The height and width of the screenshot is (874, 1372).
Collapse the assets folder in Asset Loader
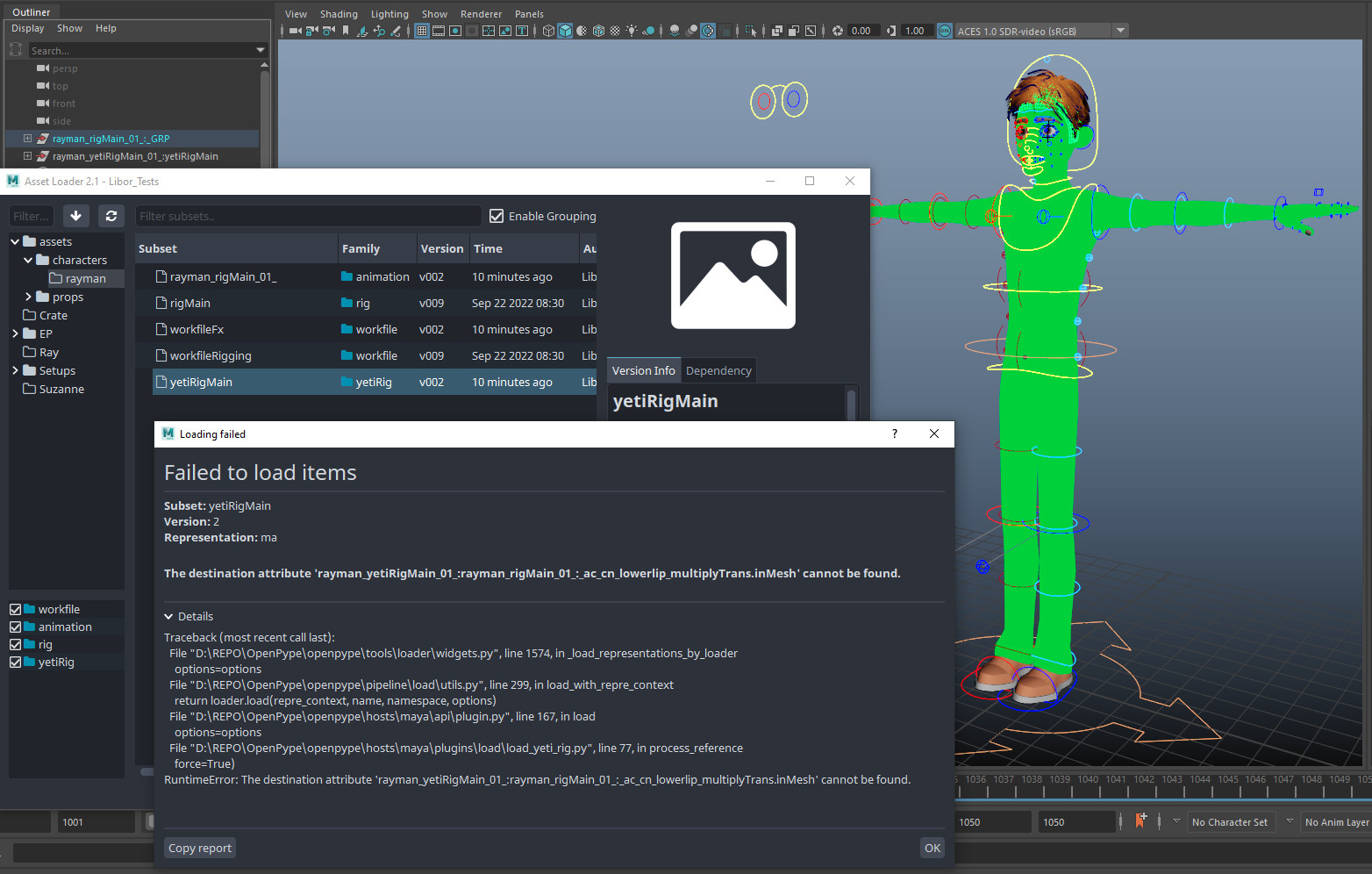click(15, 241)
